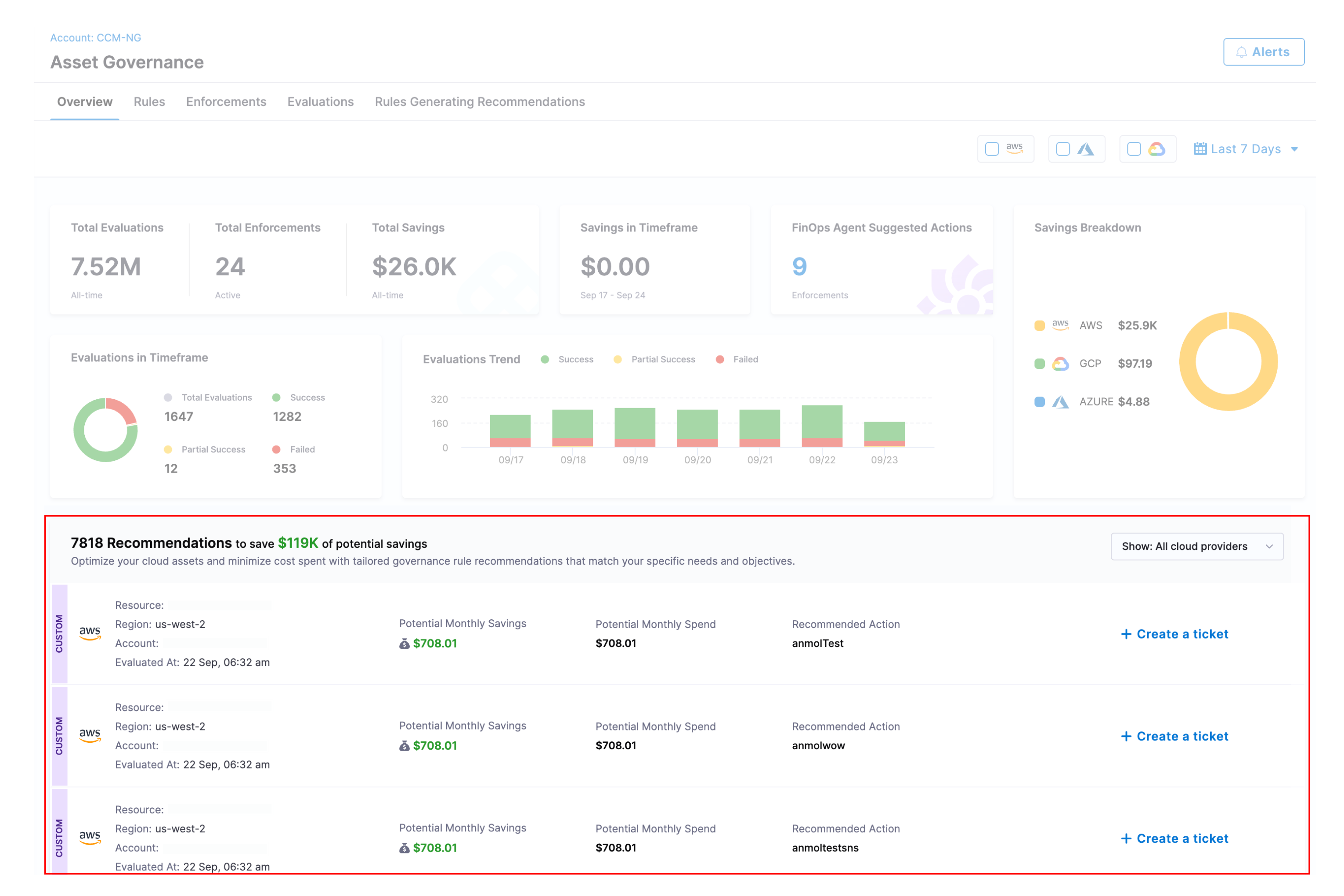Open the Rules Generating Recommendations tab
Image resolution: width=1344 pixels, height=896 pixels.
[x=480, y=102]
